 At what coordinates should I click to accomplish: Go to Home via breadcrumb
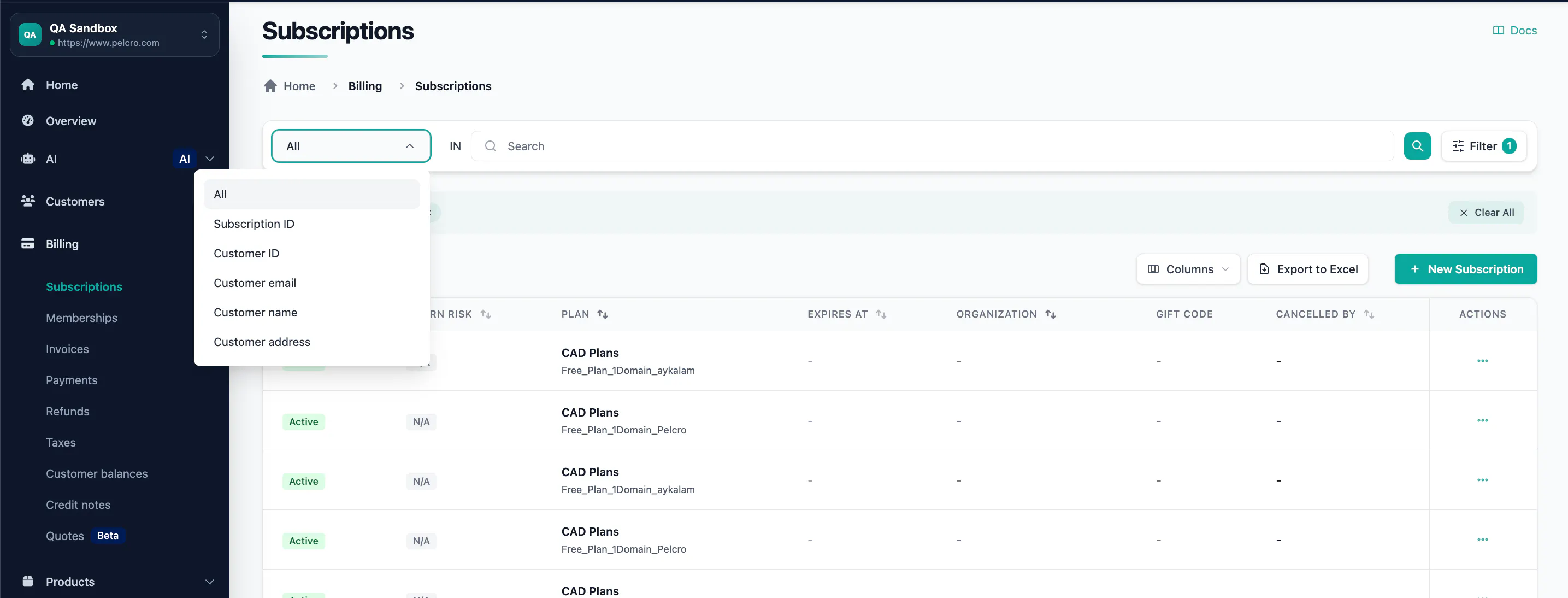coord(299,86)
